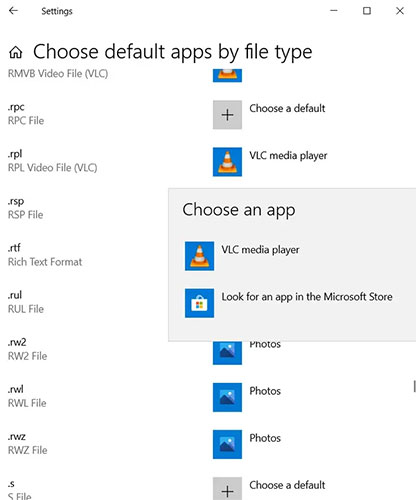Screen dimensions: 416x500
Task: Click the plus icon for .rpc file
Action: [227, 115]
